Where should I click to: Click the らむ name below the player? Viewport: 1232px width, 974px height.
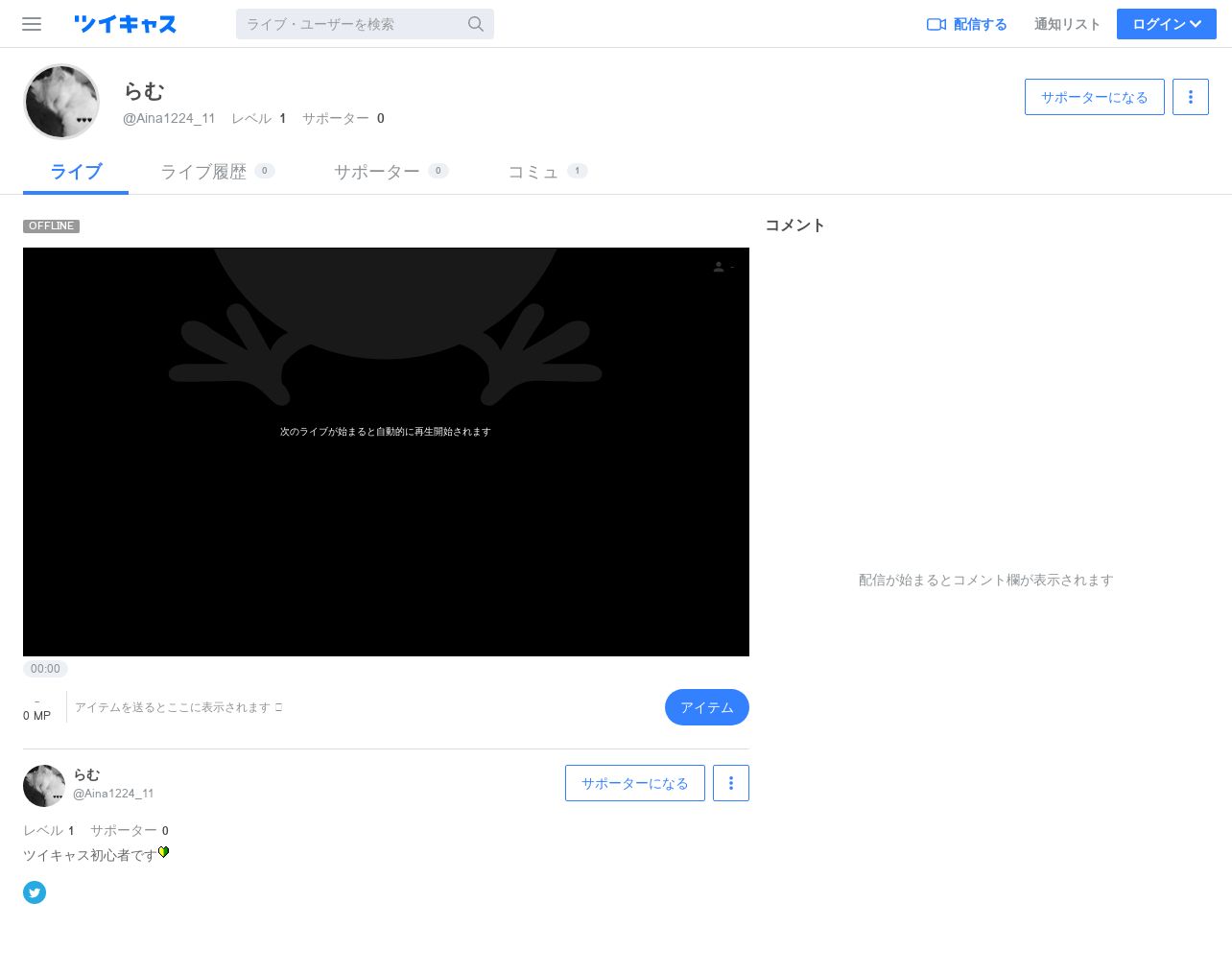click(x=86, y=774)
